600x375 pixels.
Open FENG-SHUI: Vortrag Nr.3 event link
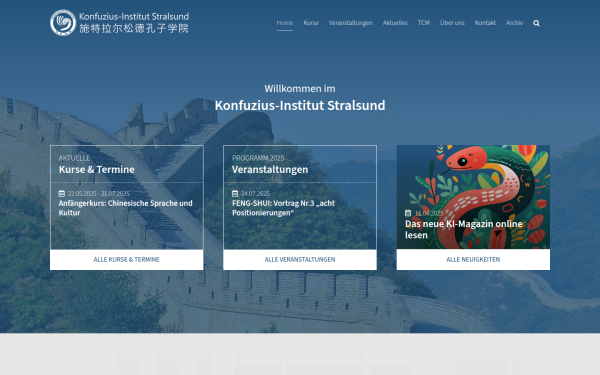(x=283, y=208)
